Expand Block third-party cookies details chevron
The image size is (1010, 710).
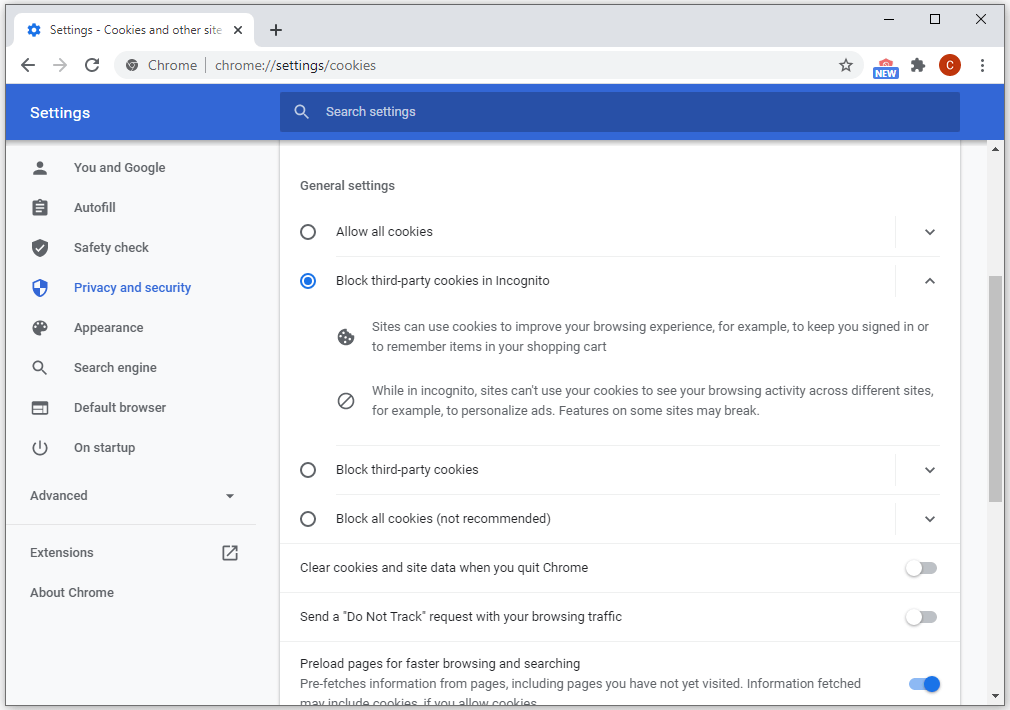click(x=929, y=470)
